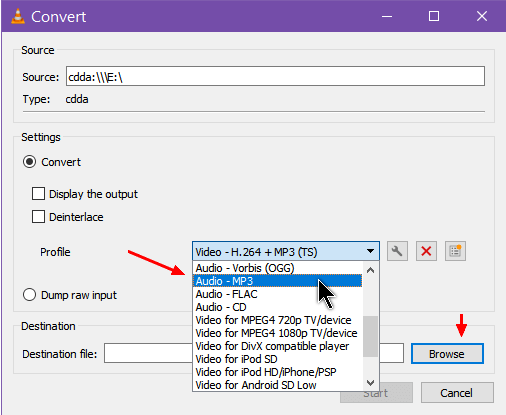Viewport: 506px width, 415px height.
Task: Check the Deinterlace option
Action: 38,217
